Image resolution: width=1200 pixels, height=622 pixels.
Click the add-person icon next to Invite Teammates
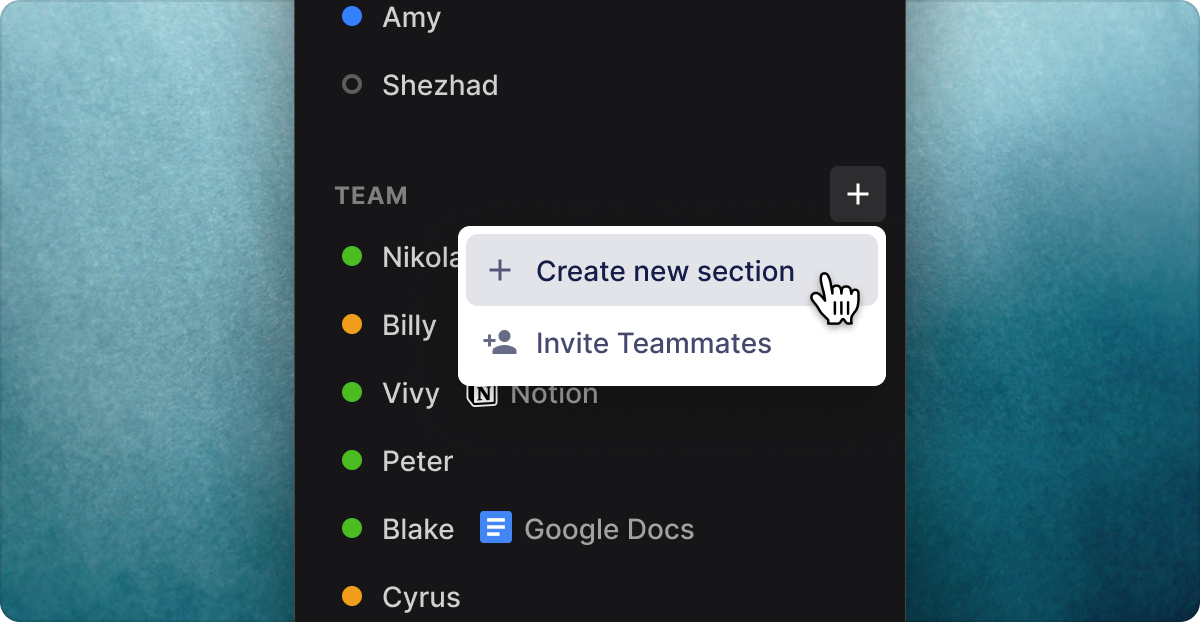coord(500,343)
